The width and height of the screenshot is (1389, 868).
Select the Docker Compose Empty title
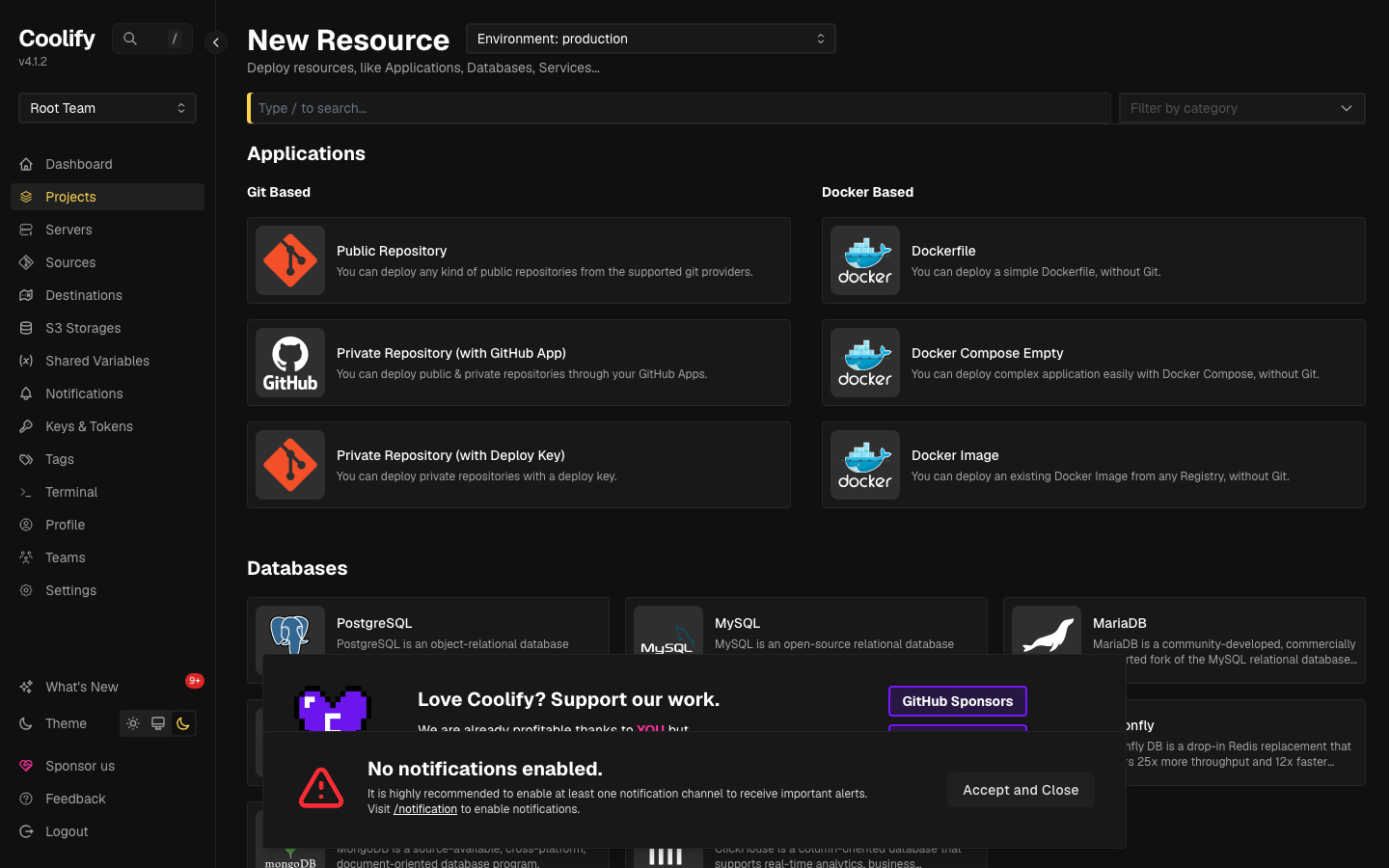987,353
